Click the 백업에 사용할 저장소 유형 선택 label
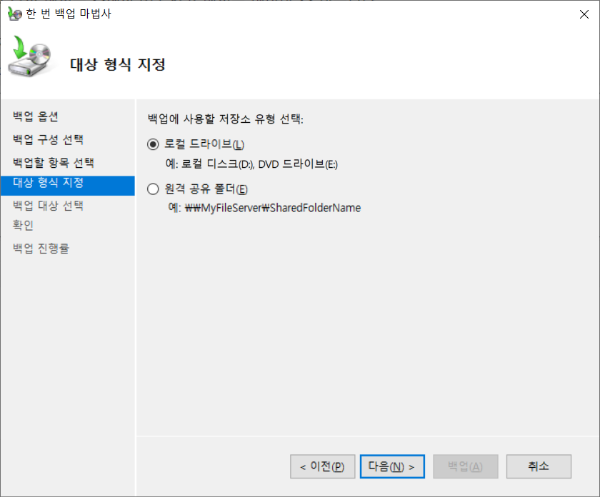This screenshot has width=600, height=497. (225, 119)
